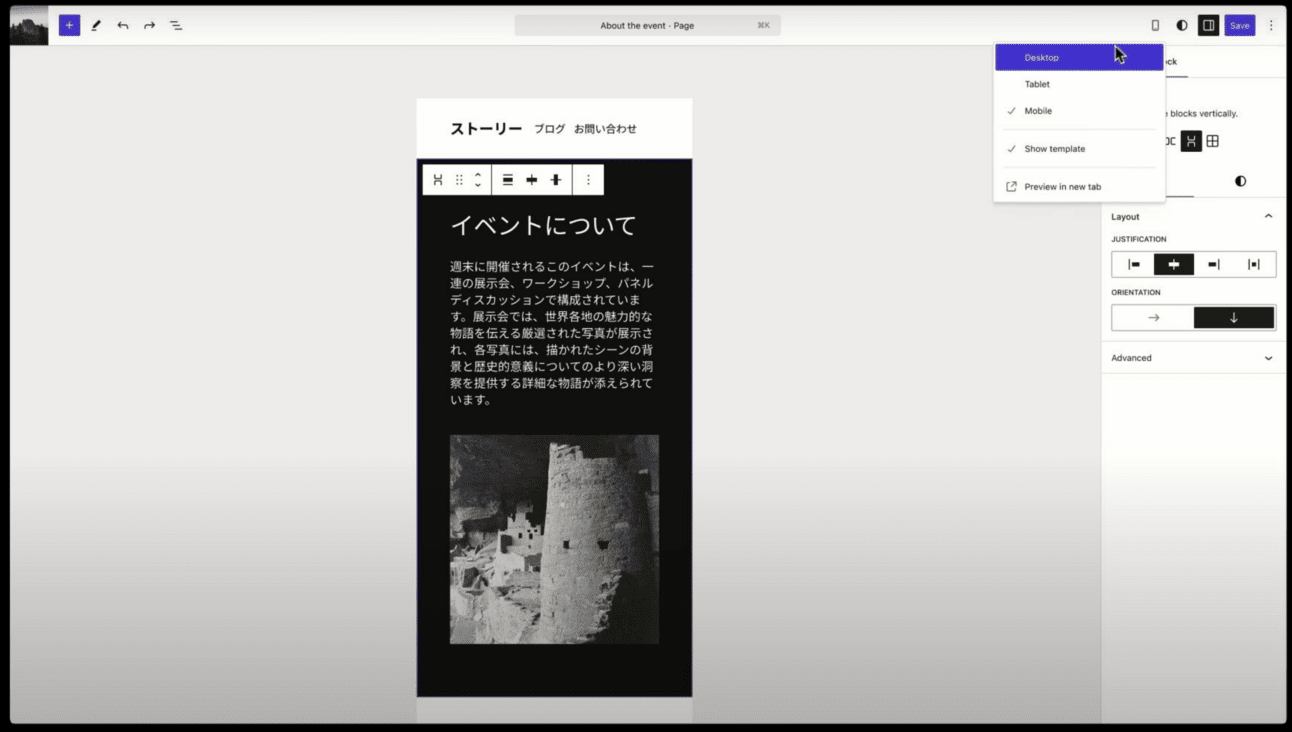Set orientation to horizontal arrow
The height and width of the screenshot is (732, 1292).
(x=1153, y=318)
